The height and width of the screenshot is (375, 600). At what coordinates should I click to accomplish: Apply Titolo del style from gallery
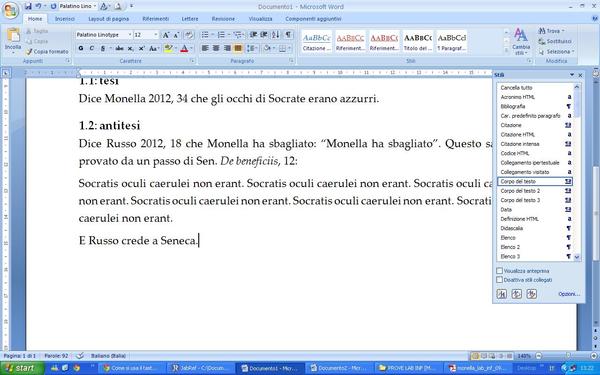click(x=418, y=41)
